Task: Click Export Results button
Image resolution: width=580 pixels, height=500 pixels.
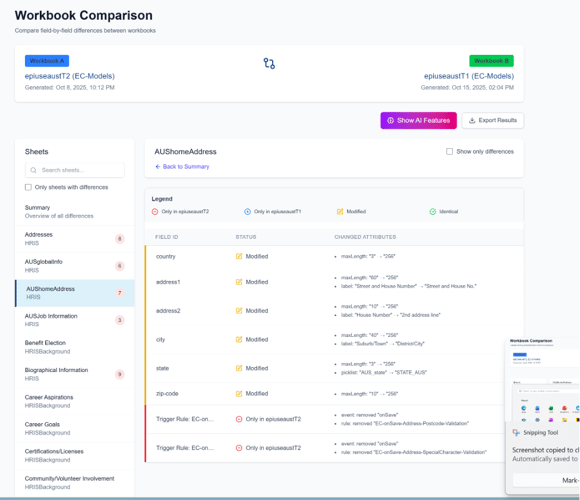Action: point(493,120)
